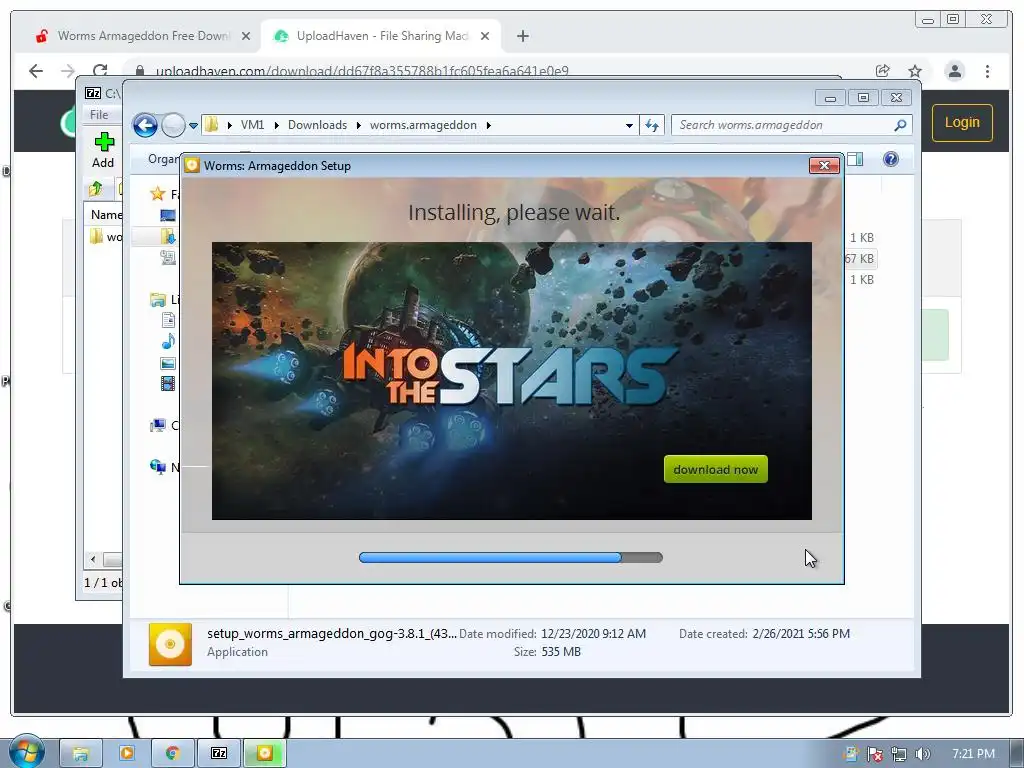This screenshot has height=768, width=1024.
Task: Select Music library icon
Action: [168, 342]
